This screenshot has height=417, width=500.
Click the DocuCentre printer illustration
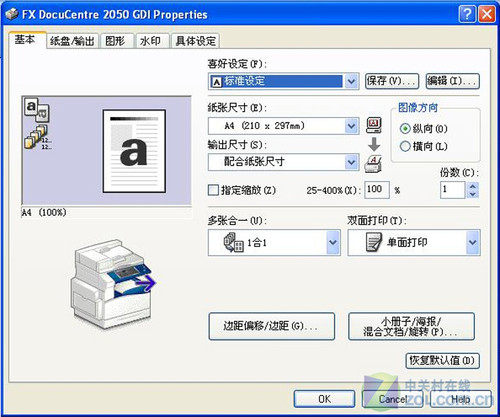pyautogui.click(x=113, y=284)
